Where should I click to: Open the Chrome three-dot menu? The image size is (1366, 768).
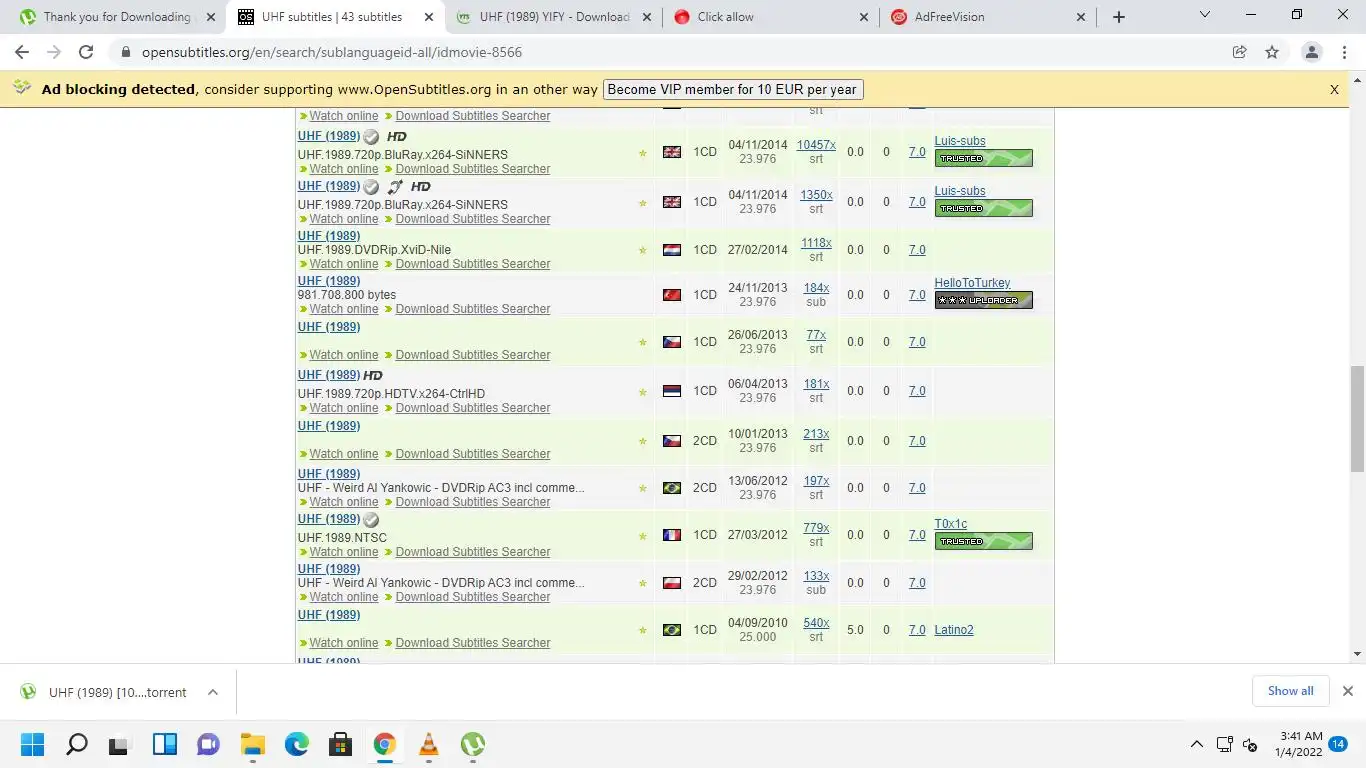pyautogui.click(x=1344, y=52)
